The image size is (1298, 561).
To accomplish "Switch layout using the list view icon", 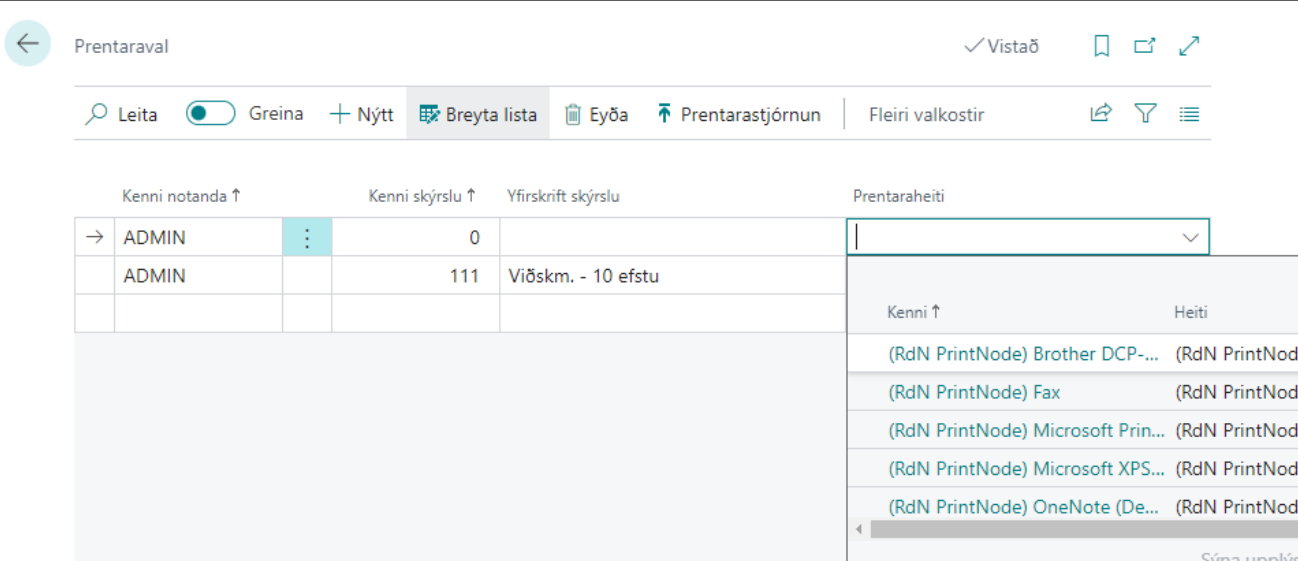I will pyautogui.click(x=1189, y=114).
